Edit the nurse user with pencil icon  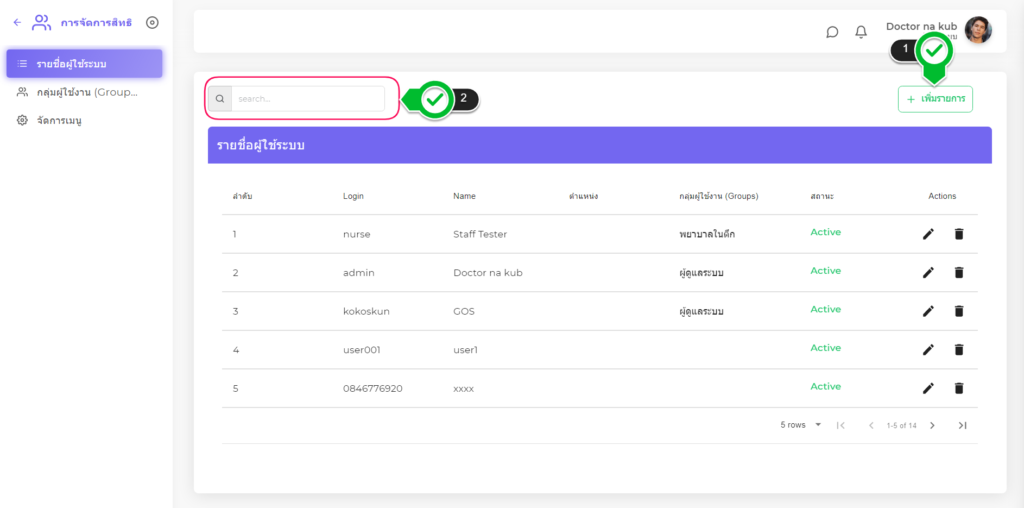(928, 234)
